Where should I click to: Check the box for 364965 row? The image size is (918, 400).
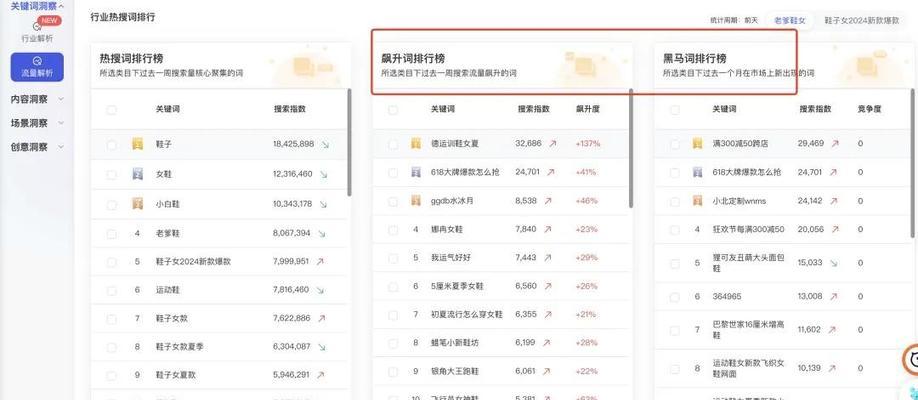[x=674, y=297]
